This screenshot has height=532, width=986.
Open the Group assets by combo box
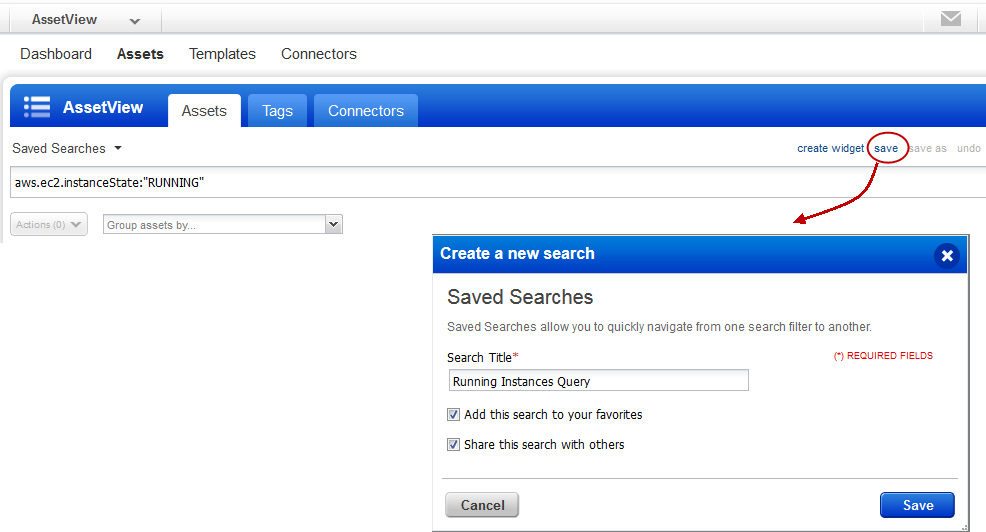[x=223, y=224]
